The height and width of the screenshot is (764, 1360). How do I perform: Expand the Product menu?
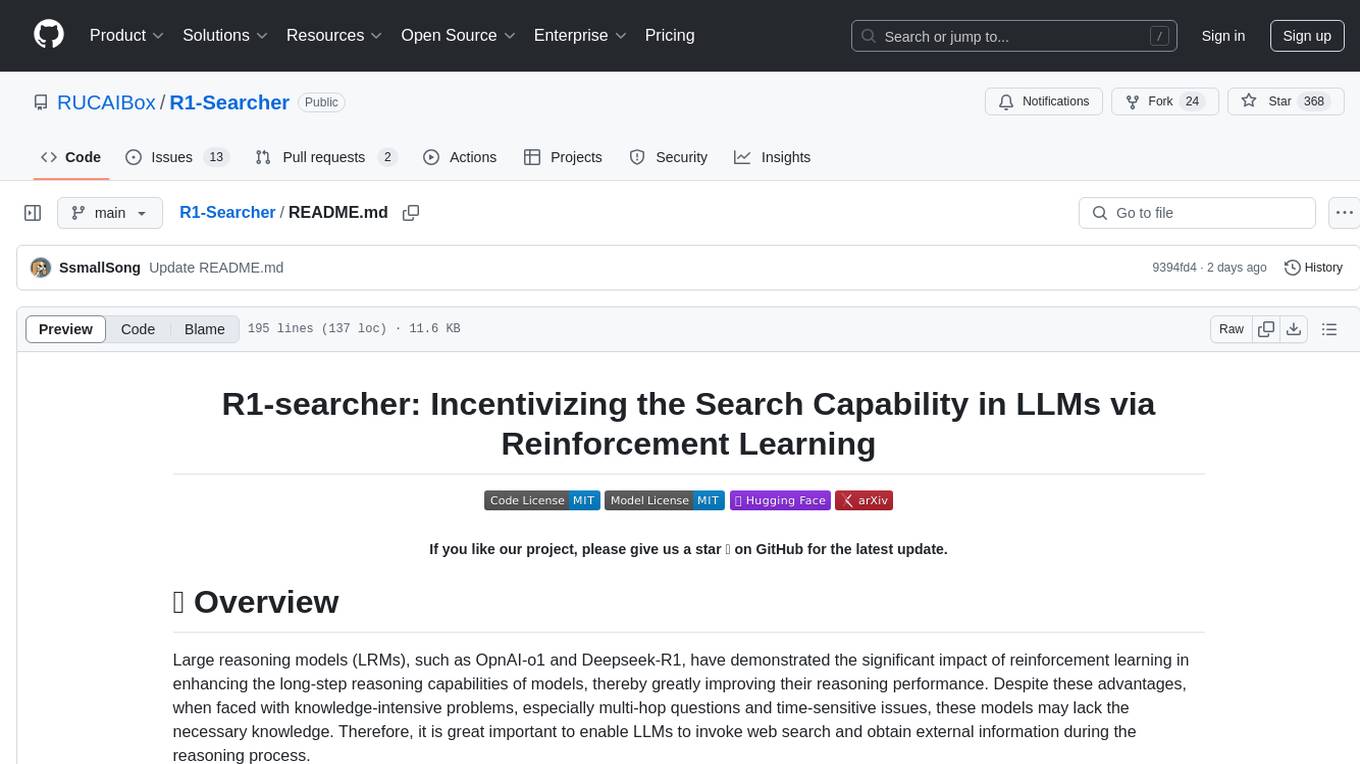[126, 35]
